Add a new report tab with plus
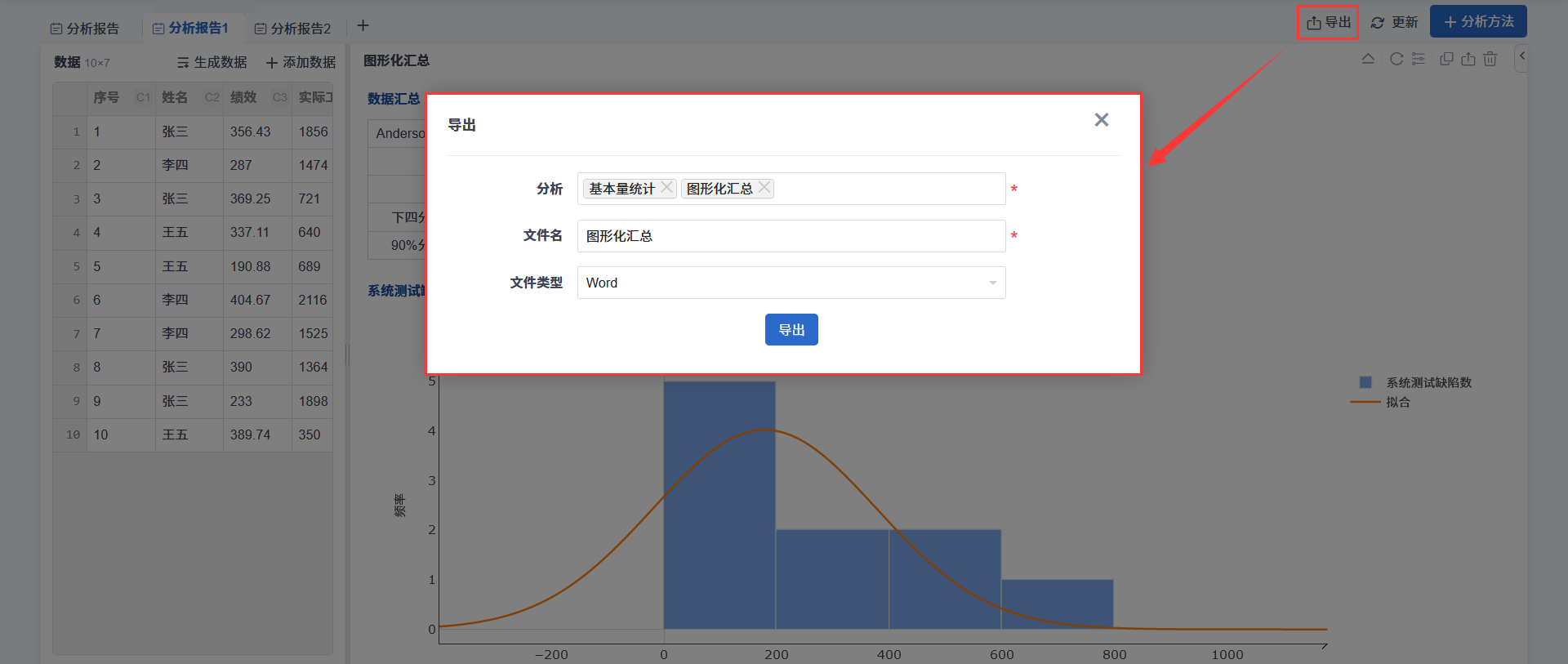This screenshot has height=664, width=1568. pos(363,26)
